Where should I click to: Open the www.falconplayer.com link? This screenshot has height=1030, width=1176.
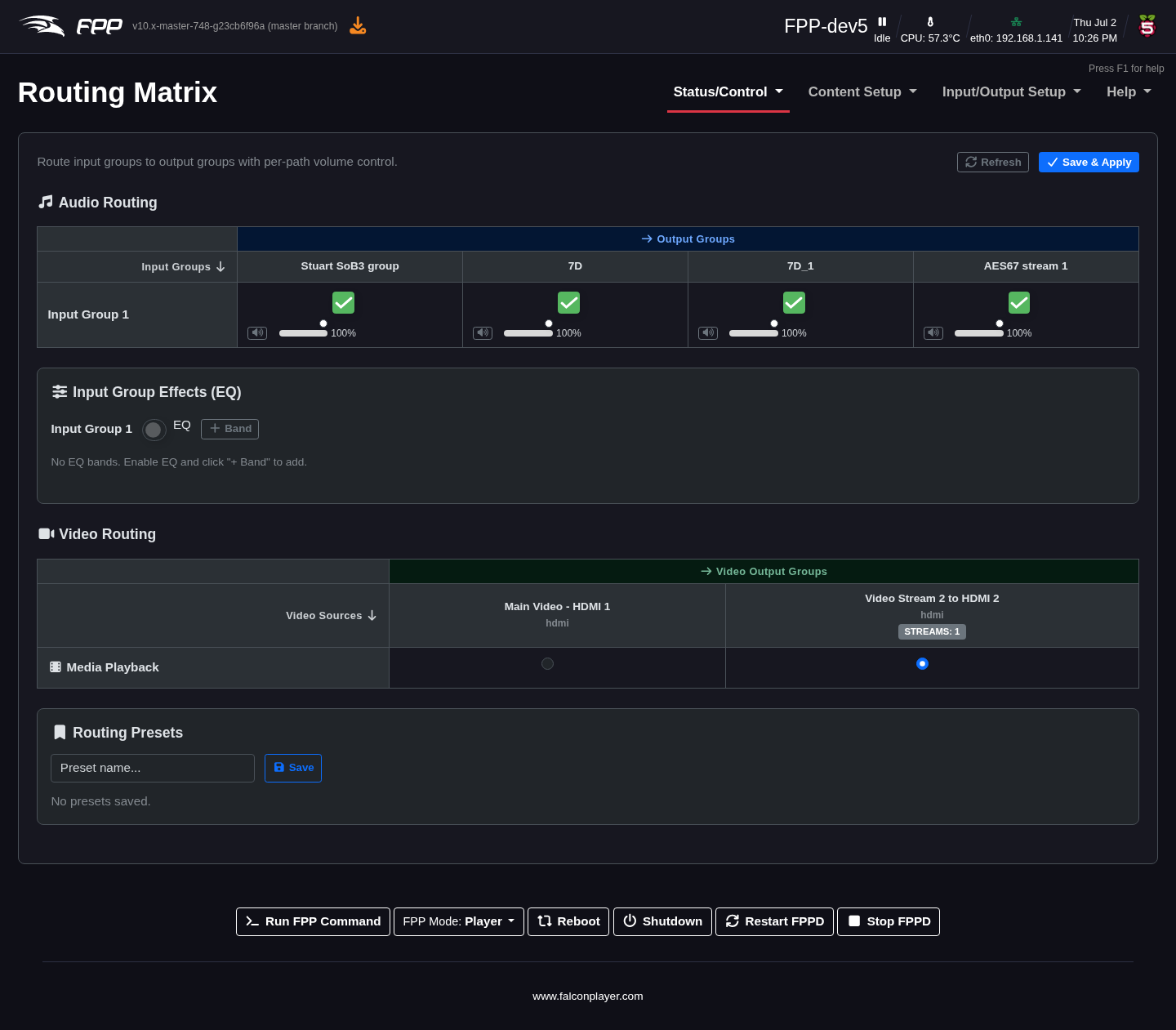tap(588, 997)
